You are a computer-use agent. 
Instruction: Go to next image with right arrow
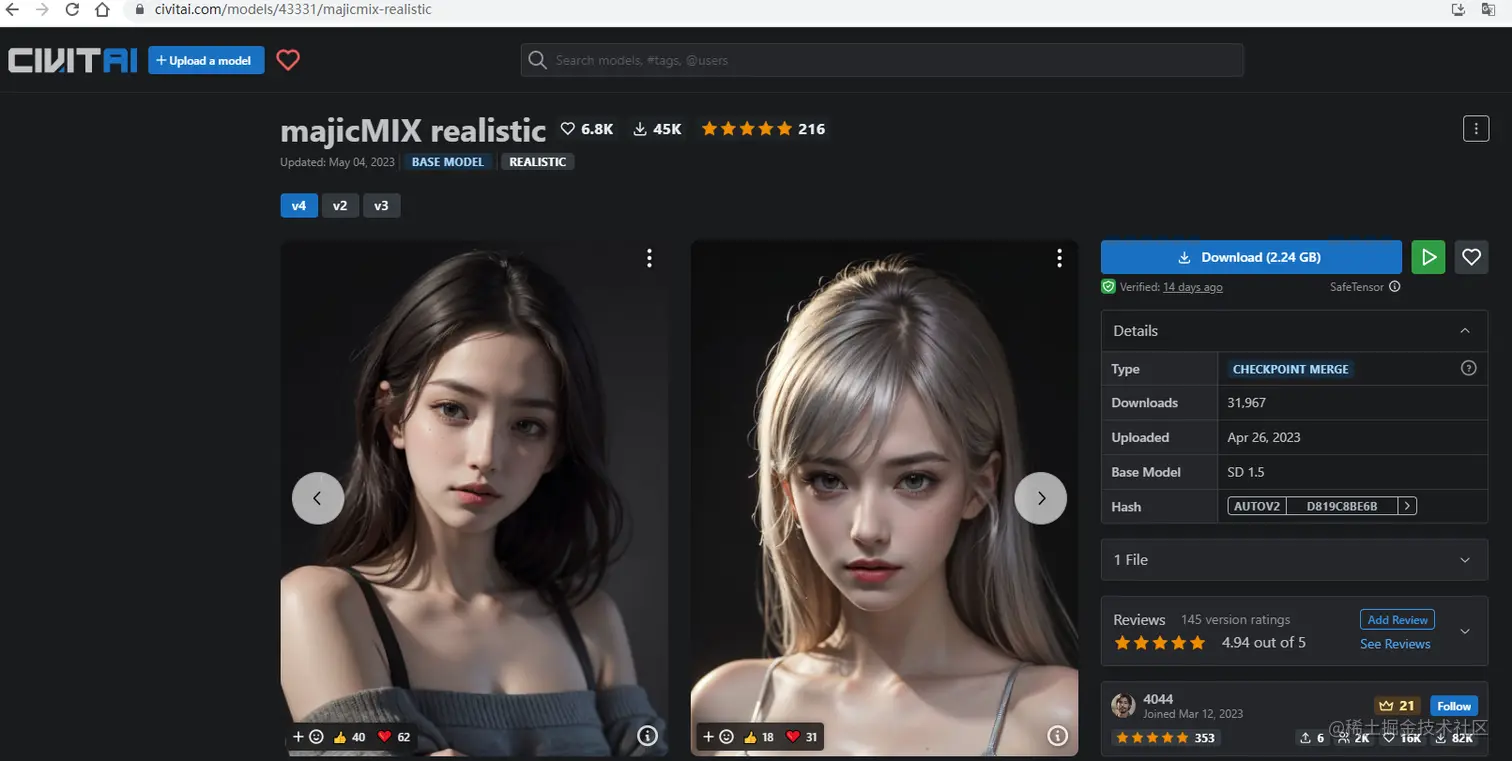tap(1040, 498)
